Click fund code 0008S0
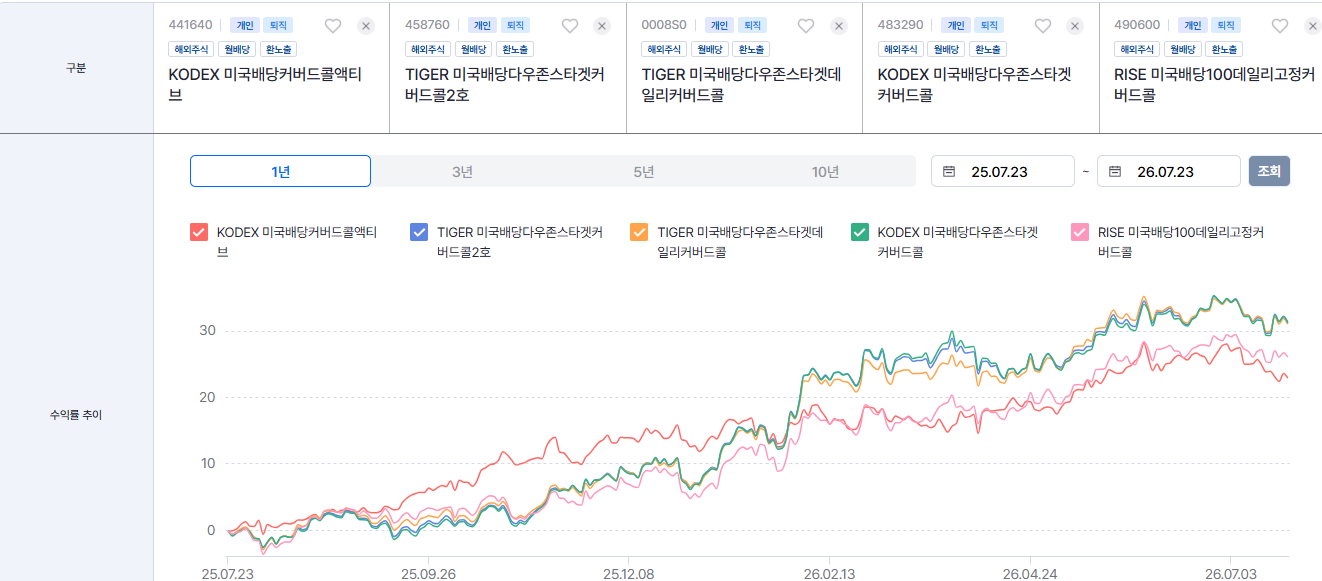The width and height of the screenshot is (1322, 581). pyautogui.click(x=664, y=25)
